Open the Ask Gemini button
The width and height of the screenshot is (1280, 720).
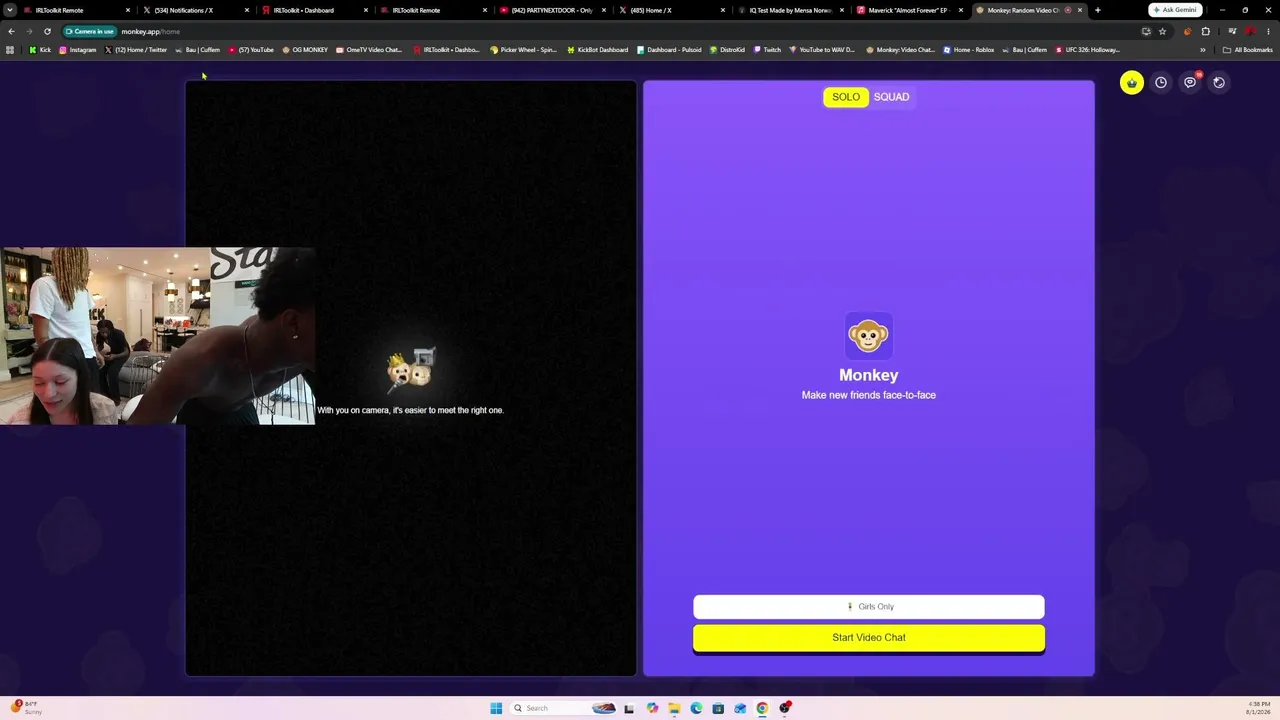tap(1175, 10)
